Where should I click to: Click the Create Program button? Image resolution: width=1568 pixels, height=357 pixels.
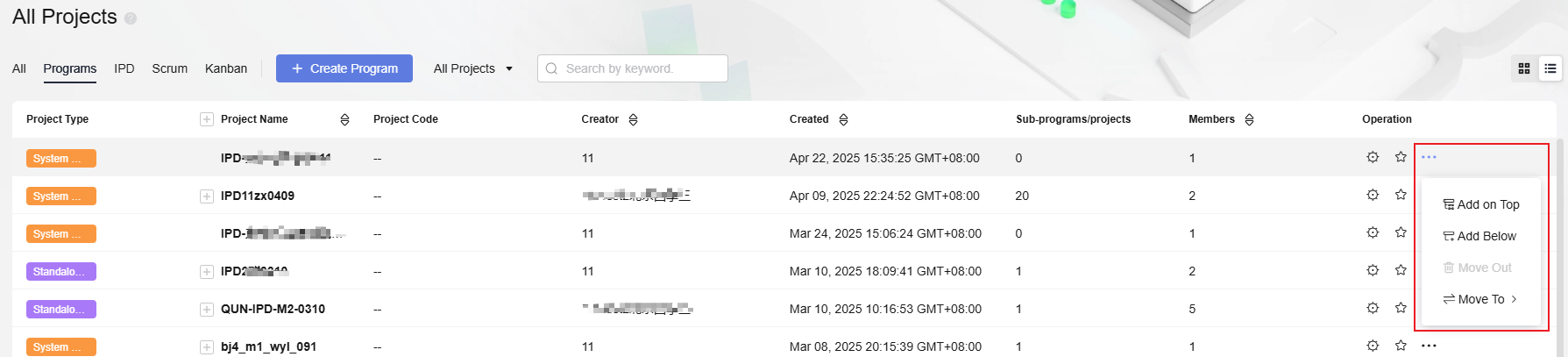[344, 68]
